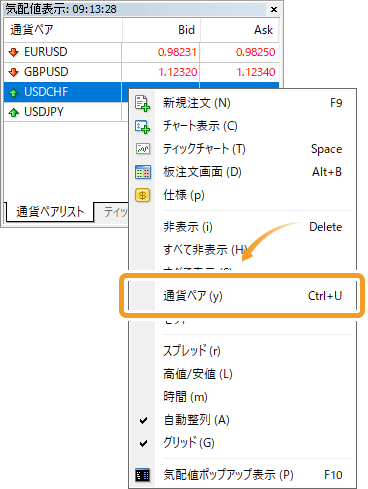Select すべて非表示 (H) menu entry
This screenshot has height=489, width=368.
click(242, 250)
